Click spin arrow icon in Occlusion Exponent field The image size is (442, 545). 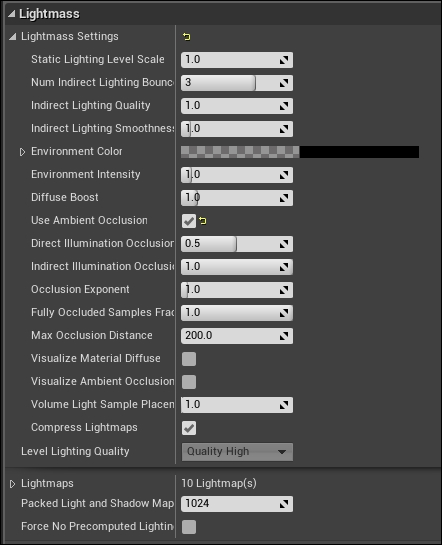point(284,290)
